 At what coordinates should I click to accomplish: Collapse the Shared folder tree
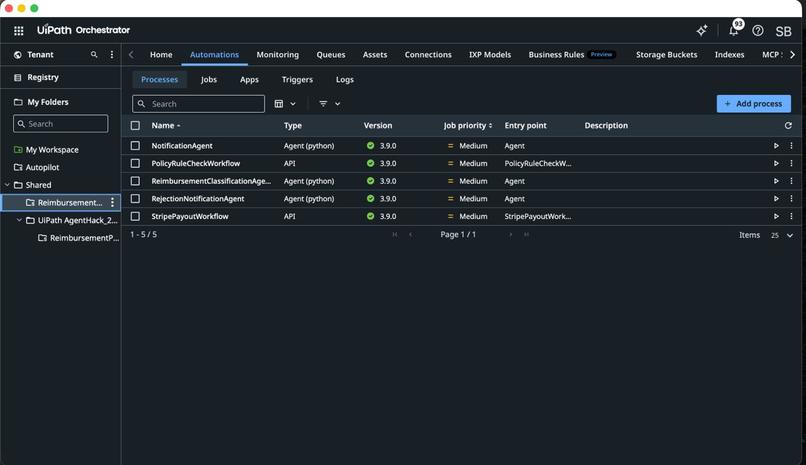7,185
